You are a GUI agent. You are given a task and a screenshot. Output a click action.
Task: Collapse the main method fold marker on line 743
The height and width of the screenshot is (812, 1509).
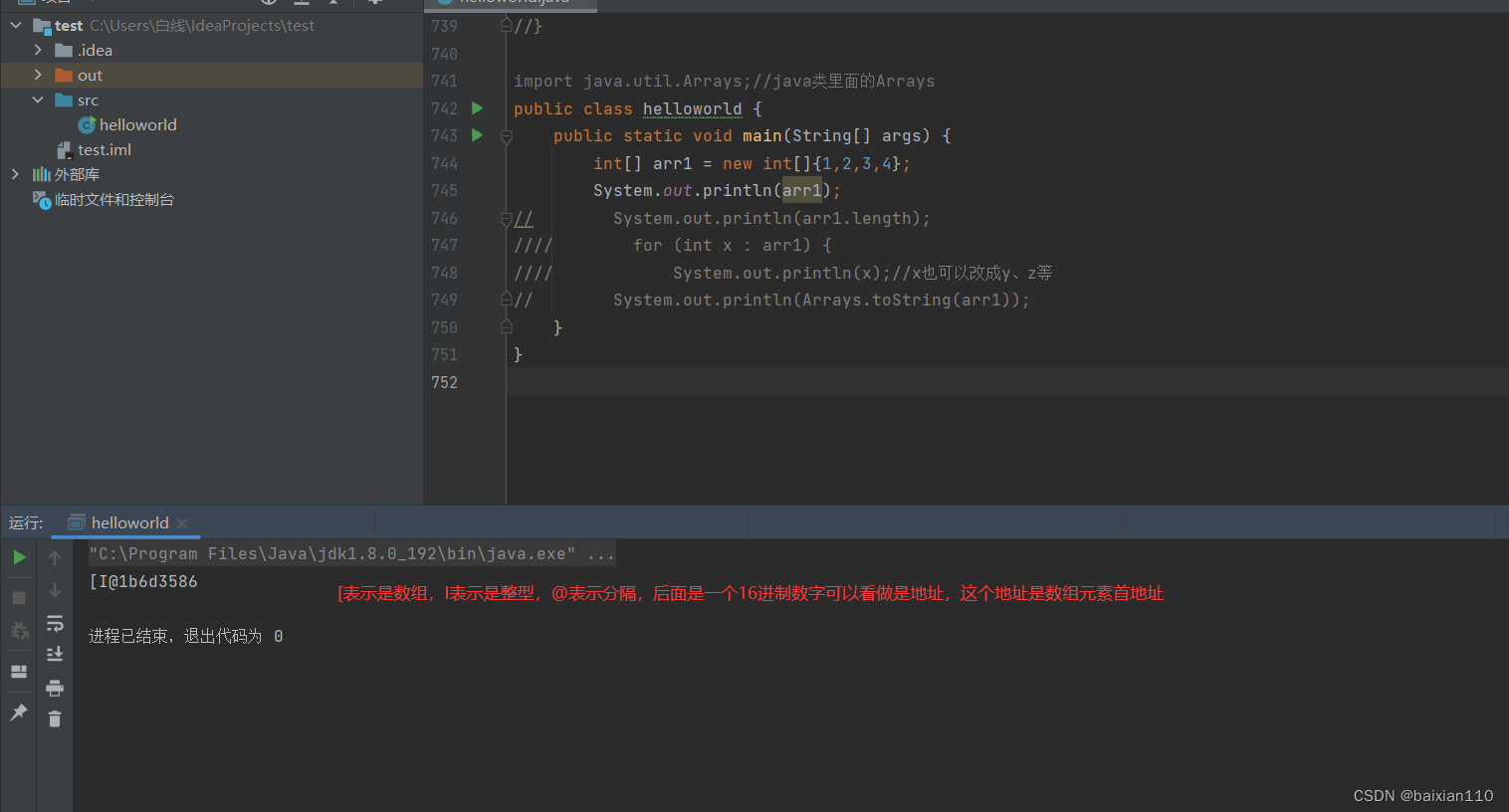point(506,136)
